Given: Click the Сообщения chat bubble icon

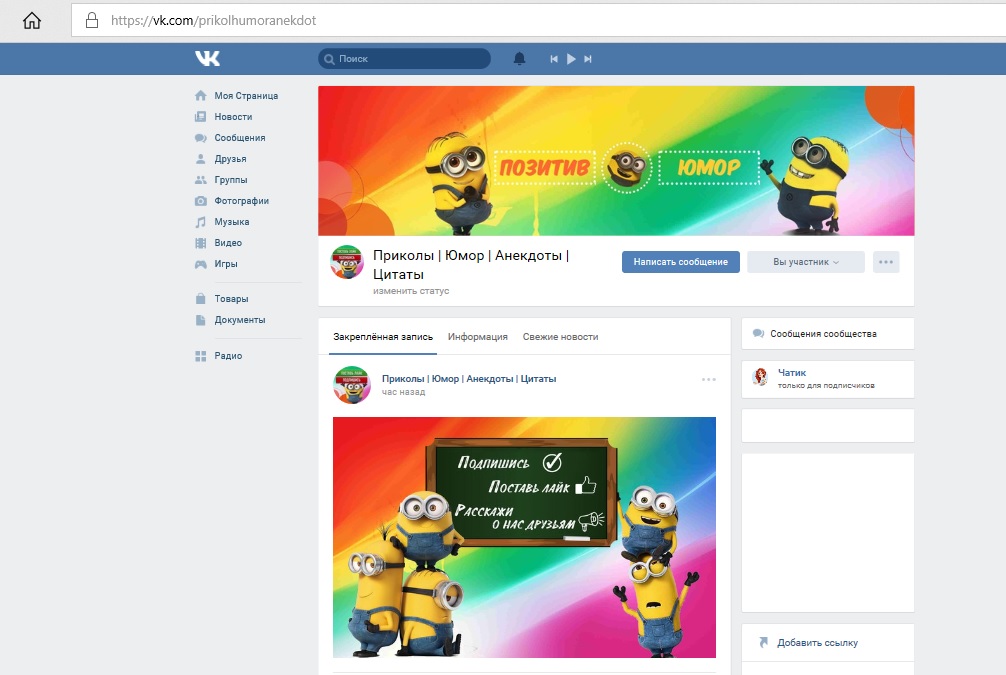Looking at the screenshot, I should tap(201, 138).
